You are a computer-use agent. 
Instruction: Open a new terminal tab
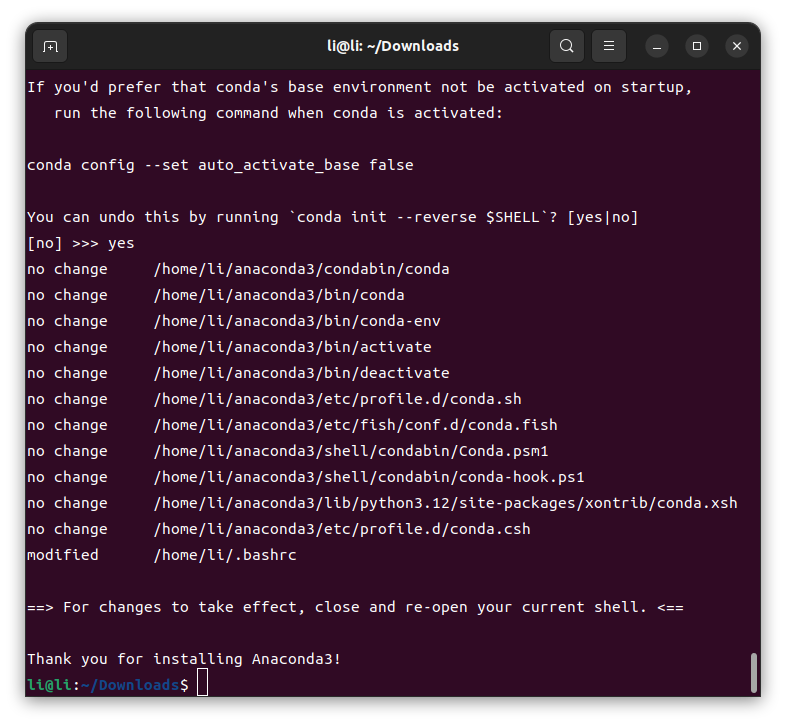(x=50, y=47)
